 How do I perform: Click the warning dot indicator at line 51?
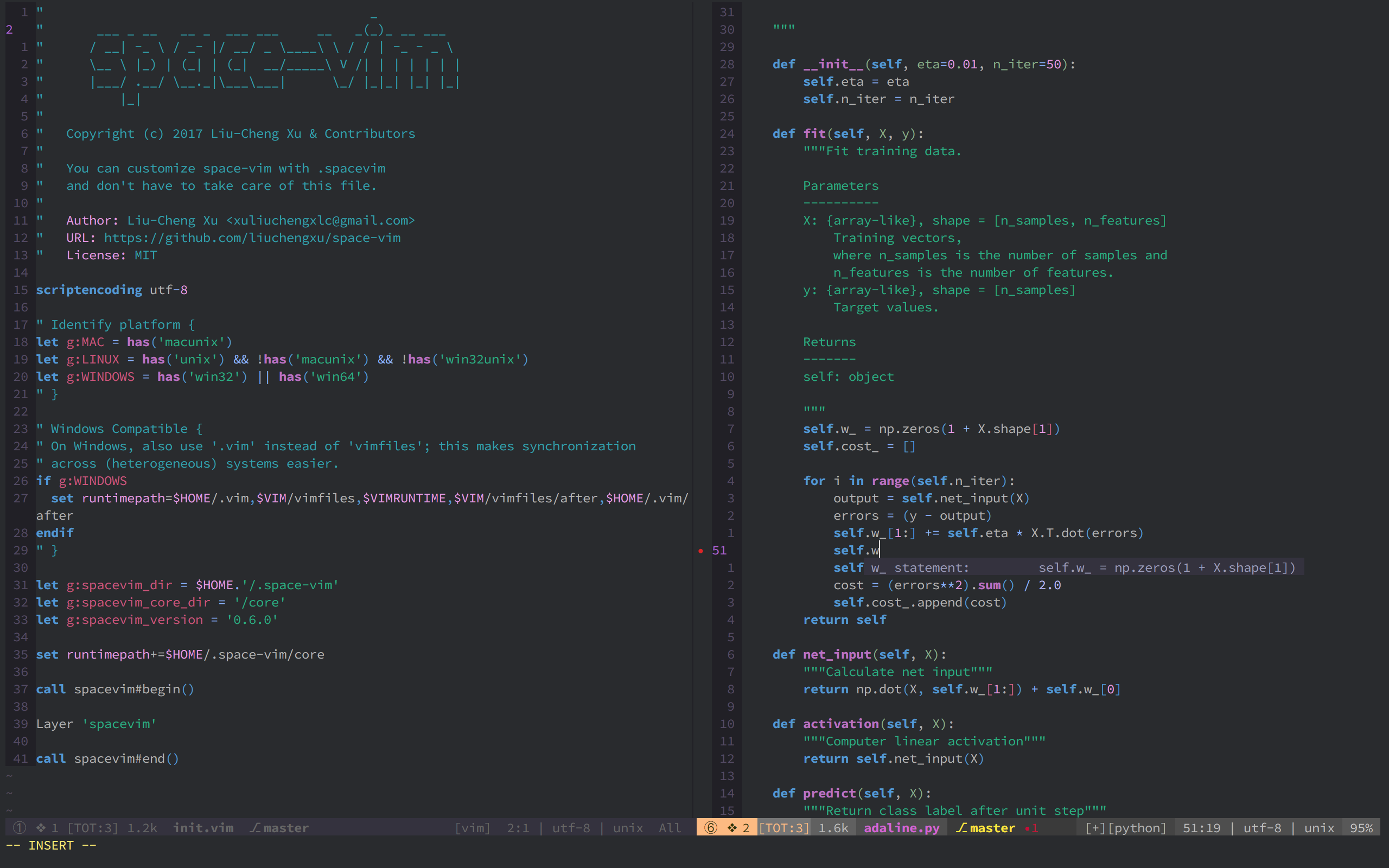tap(701, 551)
